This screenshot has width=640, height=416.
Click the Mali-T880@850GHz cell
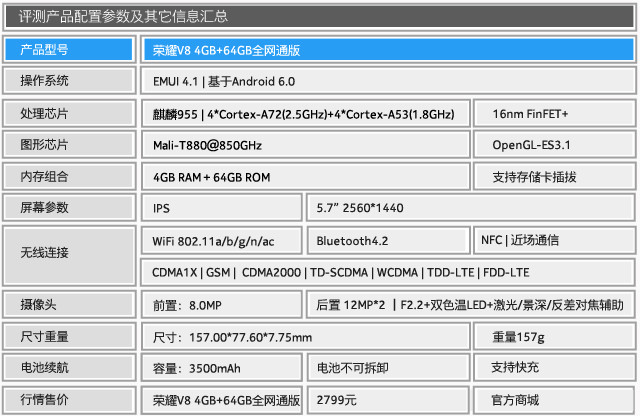(x=305, y=145)
